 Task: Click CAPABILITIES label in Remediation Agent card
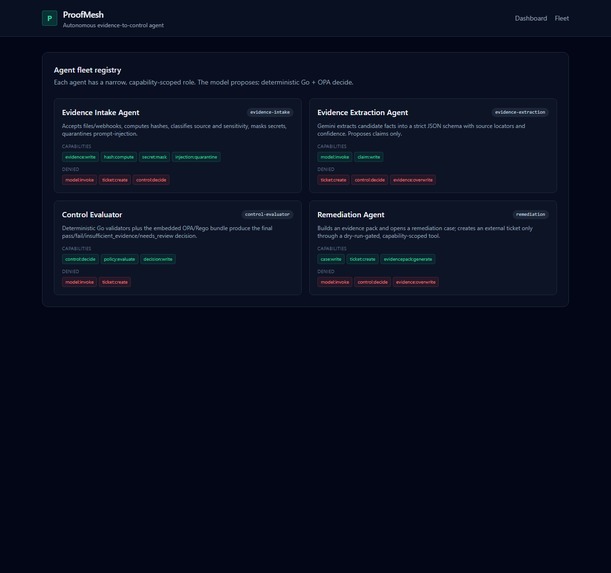pyautogui.click(x=332, y=249)
